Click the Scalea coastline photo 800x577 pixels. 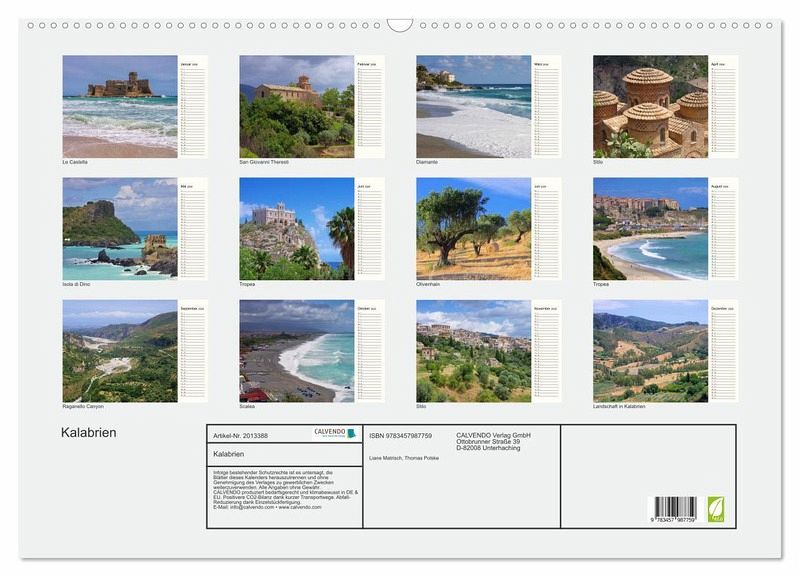(x=296, y=351)
